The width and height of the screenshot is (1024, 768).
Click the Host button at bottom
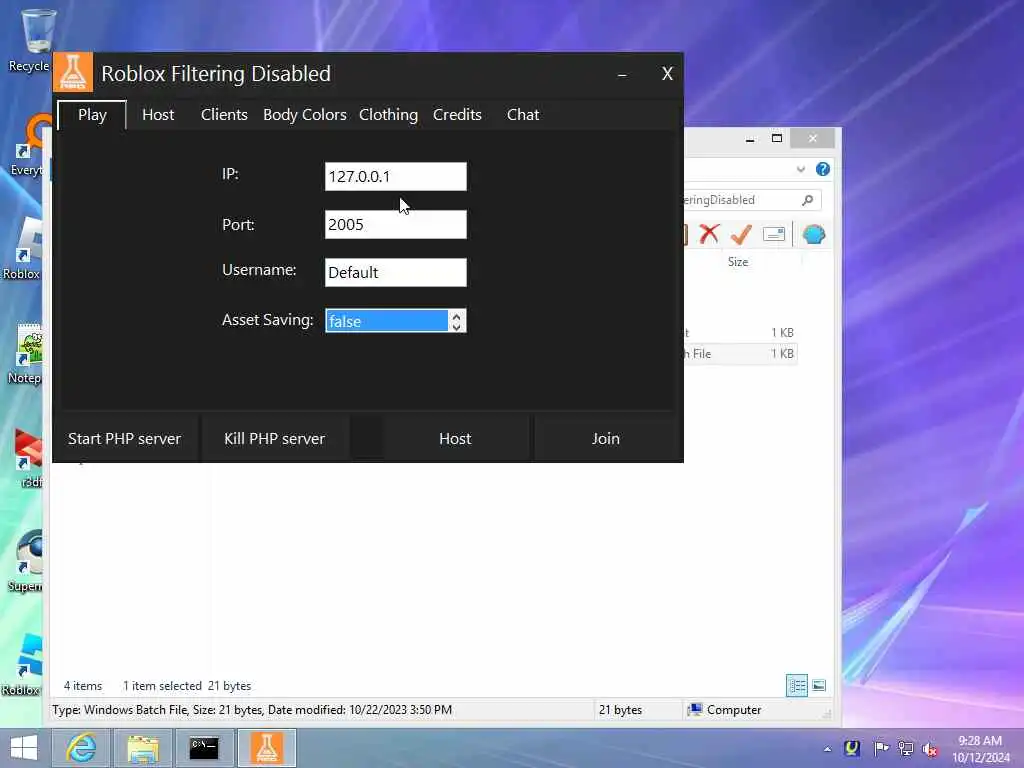click(455, 439)
